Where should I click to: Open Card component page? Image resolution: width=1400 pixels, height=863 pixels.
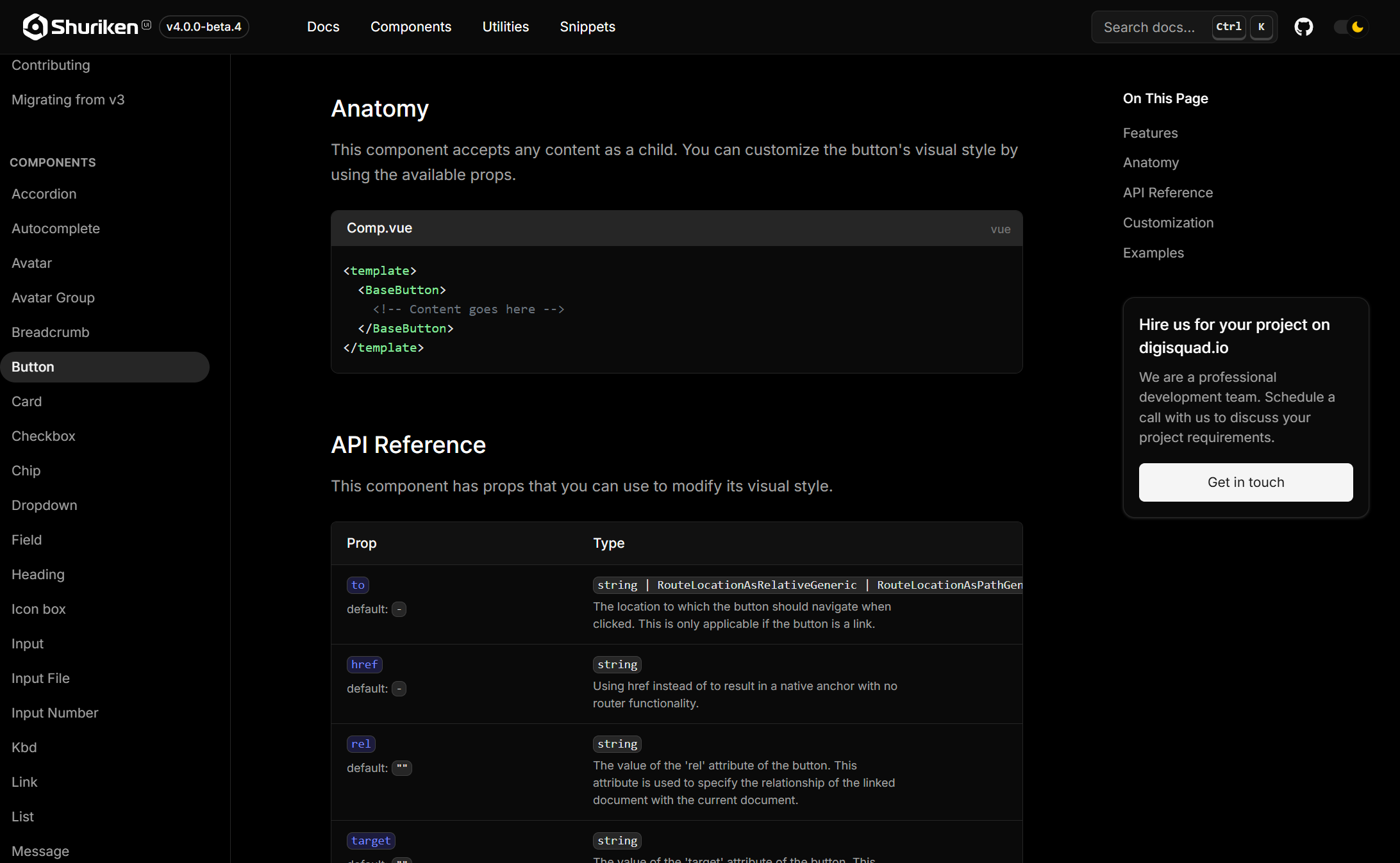click(26, 402)
